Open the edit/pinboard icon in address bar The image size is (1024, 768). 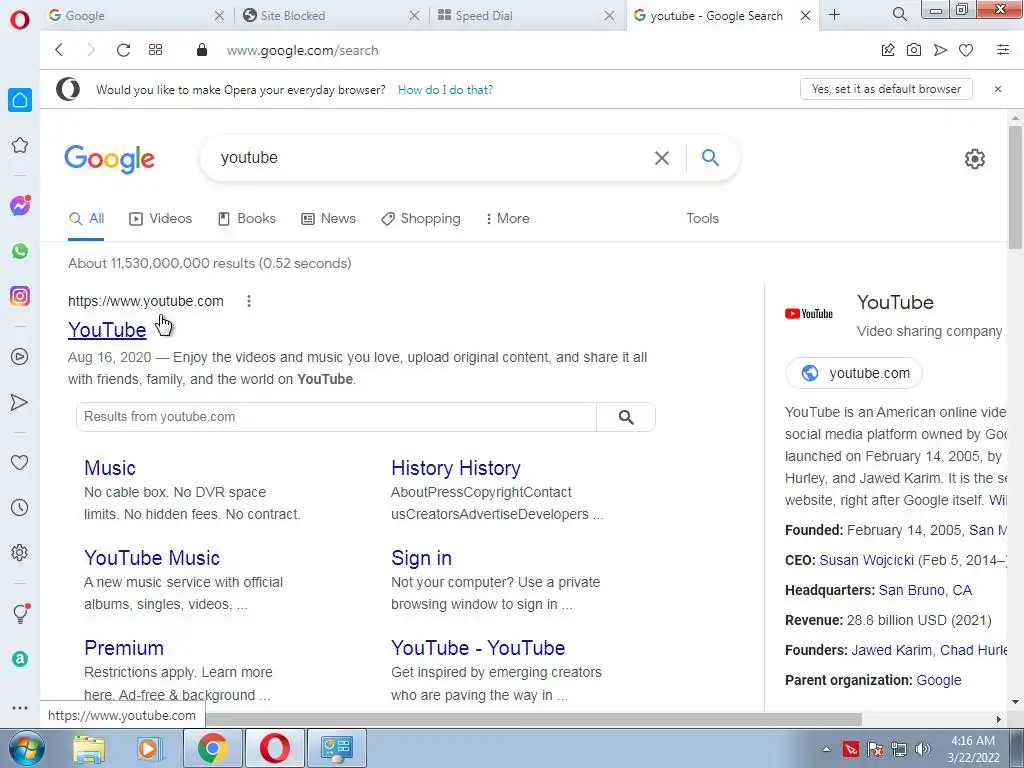[x=888, y=50]
